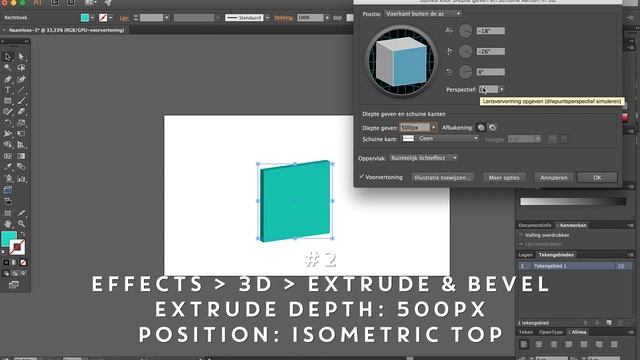
Task: Select the Scale tool
Action: tap(21, 122)
